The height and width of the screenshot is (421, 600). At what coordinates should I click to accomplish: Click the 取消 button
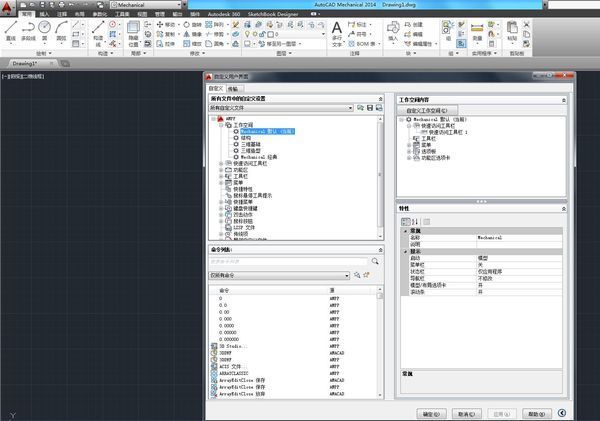[466, 414]
